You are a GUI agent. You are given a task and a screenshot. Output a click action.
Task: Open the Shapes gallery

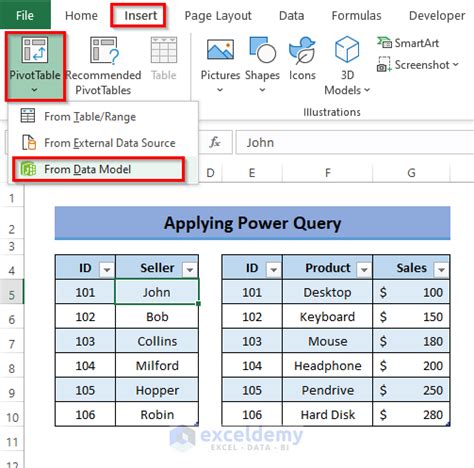click(x=262, y=66)
